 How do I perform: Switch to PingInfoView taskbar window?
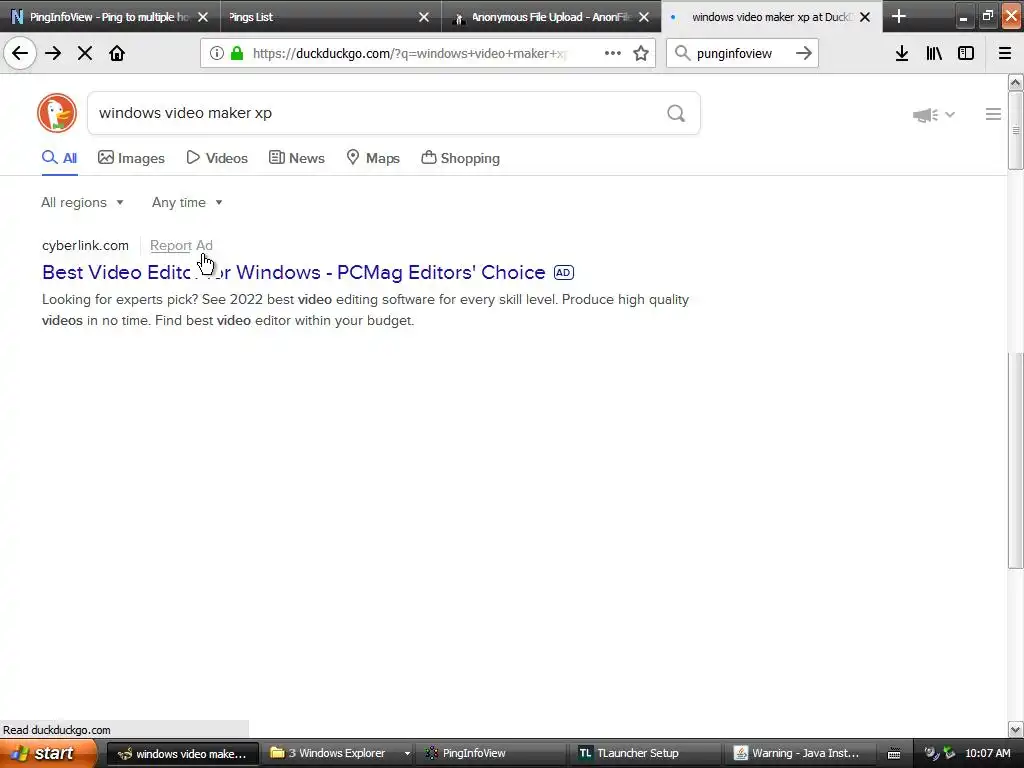(x=493, y=754)
